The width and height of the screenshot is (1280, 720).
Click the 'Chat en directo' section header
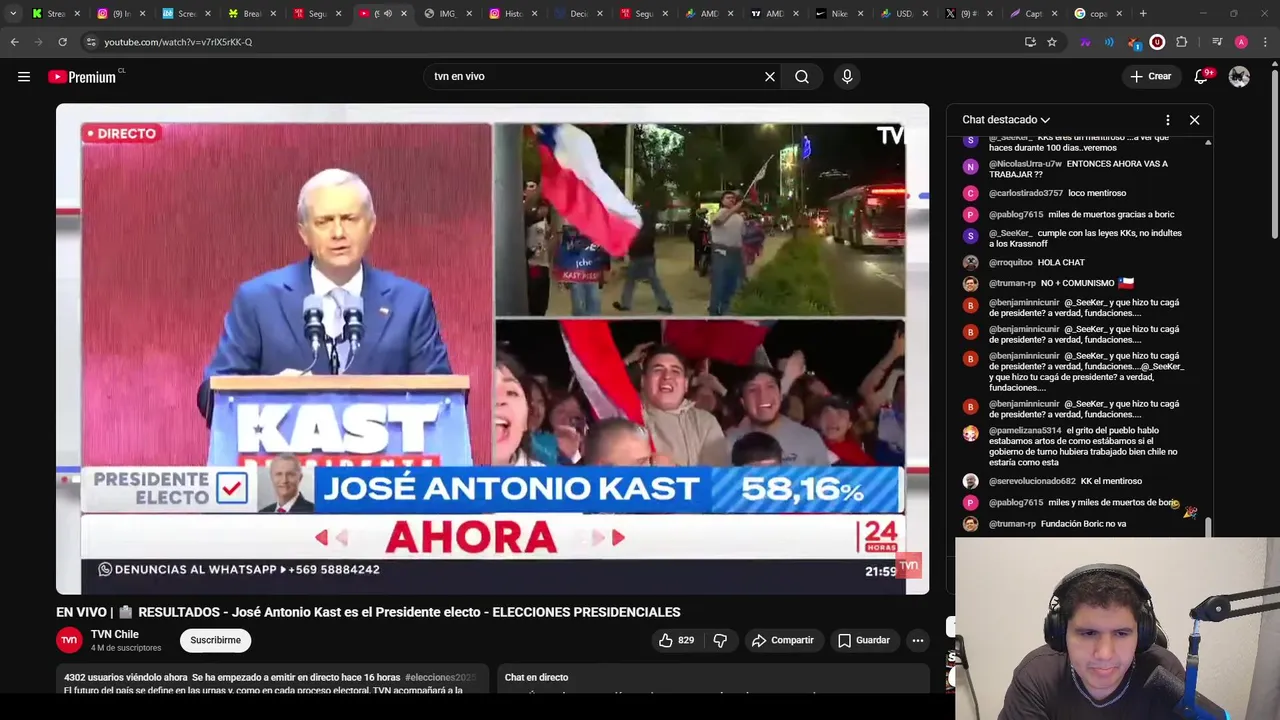click(x=536, y=677)
